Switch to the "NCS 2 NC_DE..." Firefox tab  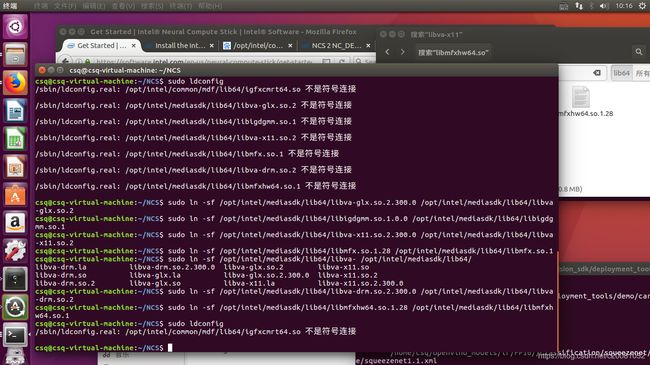pos(336,46)
